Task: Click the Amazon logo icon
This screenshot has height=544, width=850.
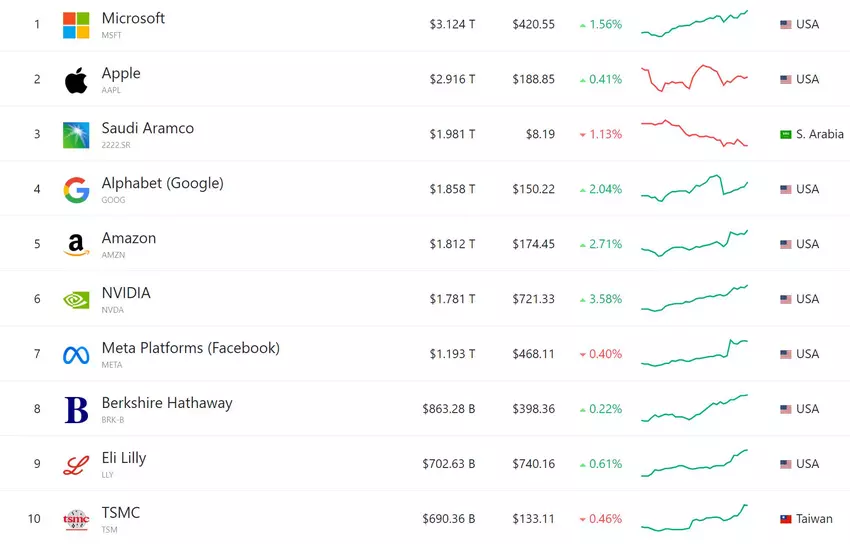Action: point(76,245)
